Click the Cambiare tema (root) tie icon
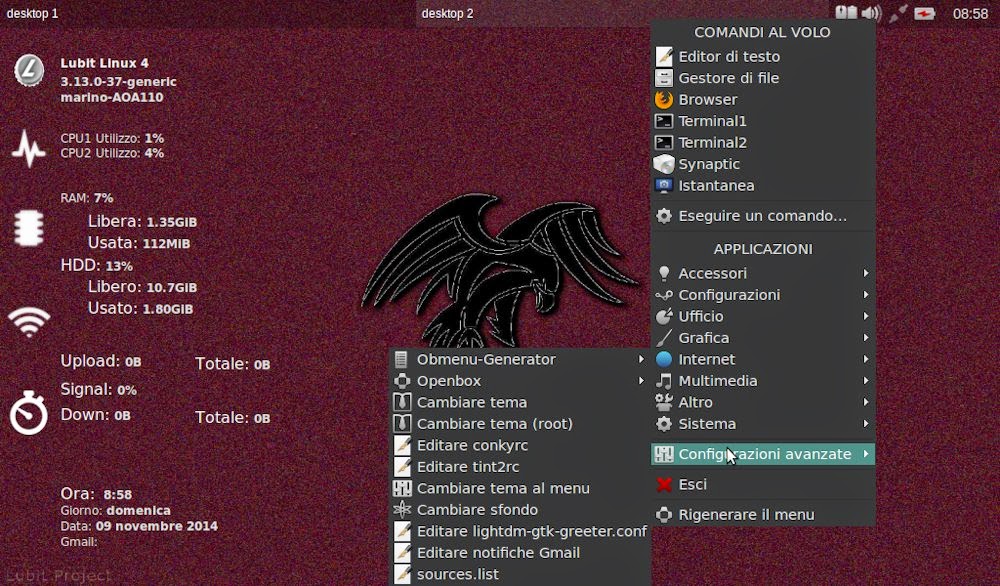This screenshot has height=586, width=1000. pyautogui.click(x=402, y=424)
